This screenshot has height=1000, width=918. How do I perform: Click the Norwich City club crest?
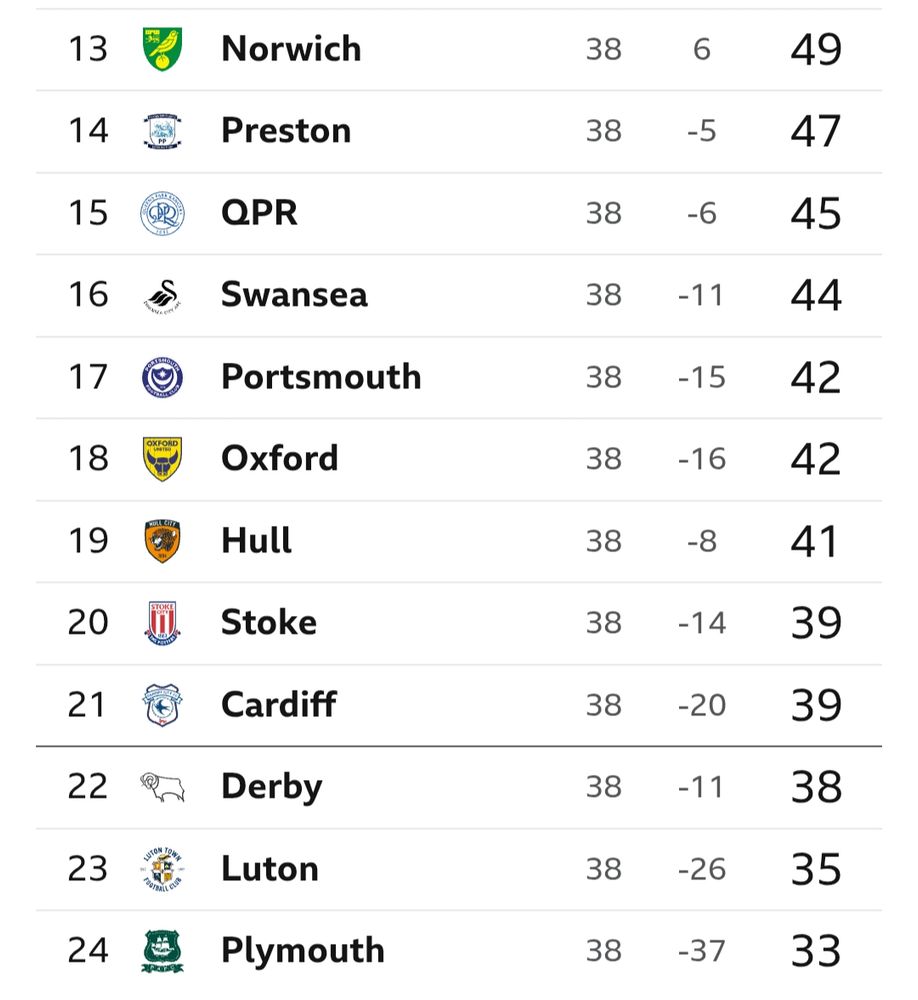point(162,49)
